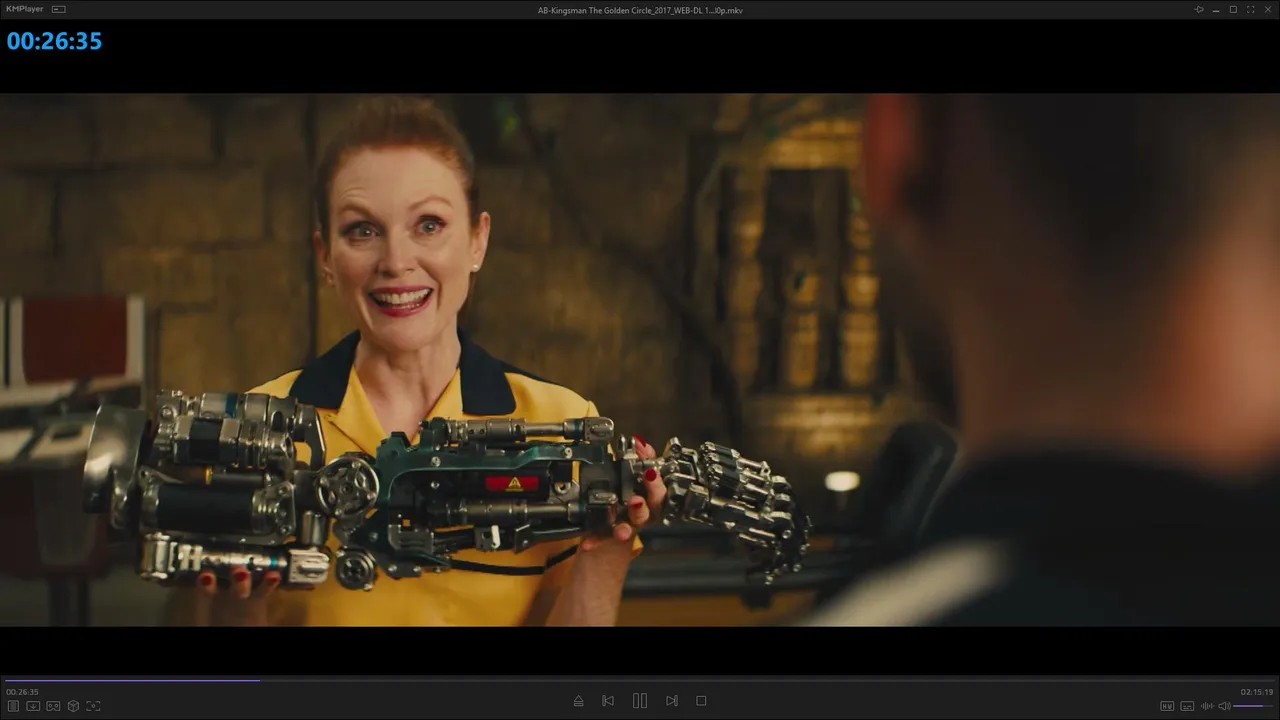Skip to the previous track
Screen dimensions: 1280x720
(x=608, y=701)
